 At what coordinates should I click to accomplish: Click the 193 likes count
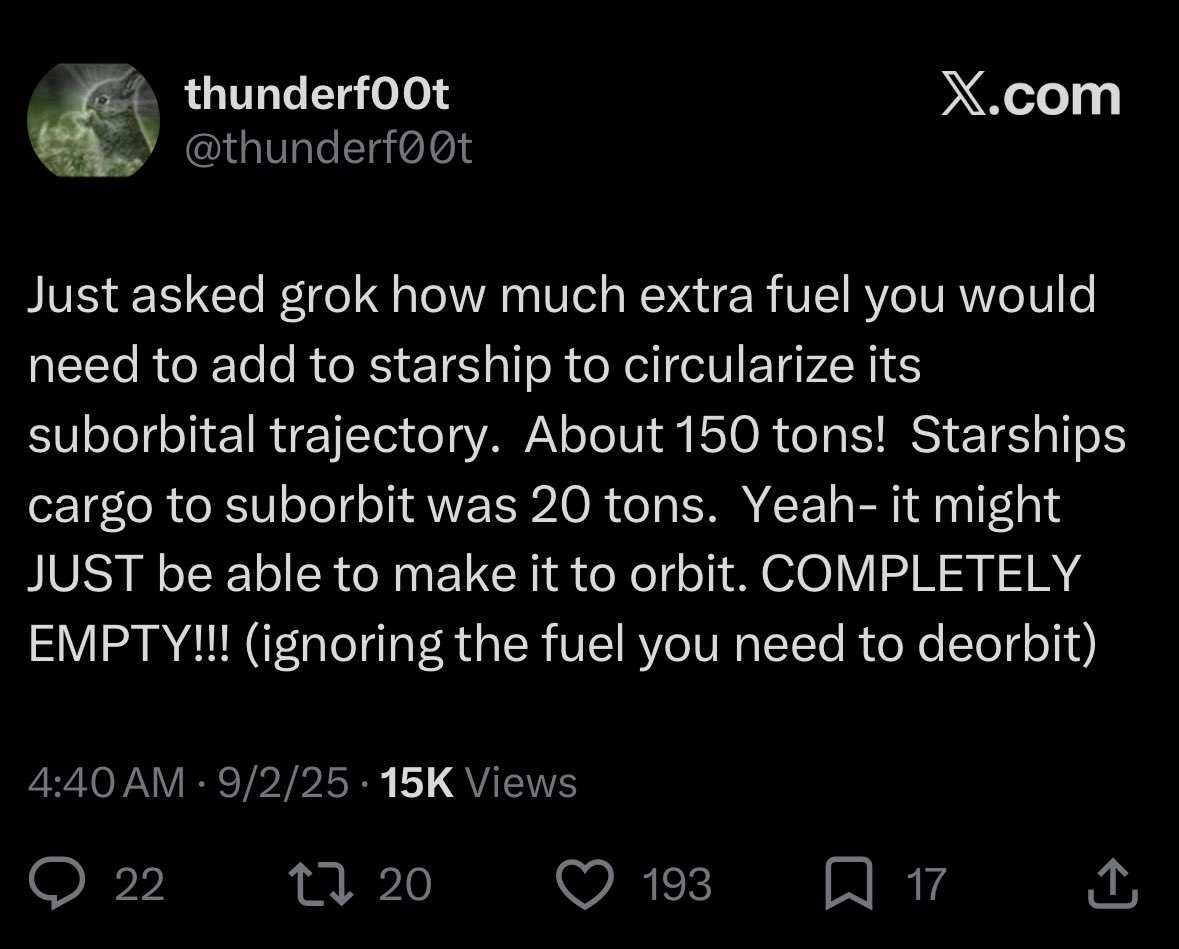coord(677,884)
